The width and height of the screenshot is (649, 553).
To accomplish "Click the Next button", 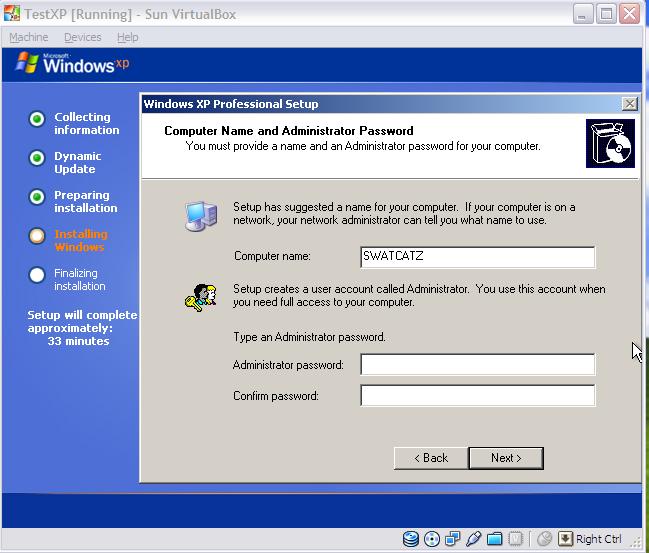I will pyautogui.click(x=506, y=458).
